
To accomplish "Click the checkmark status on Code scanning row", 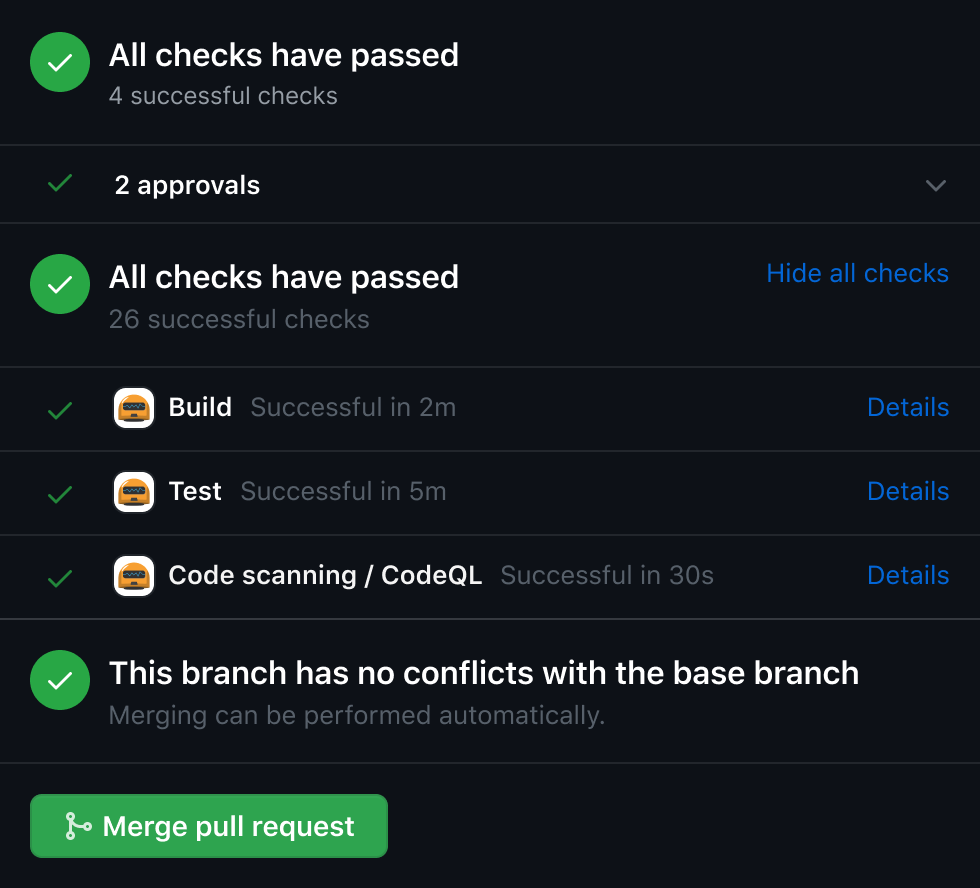I will tap(60, 577).
